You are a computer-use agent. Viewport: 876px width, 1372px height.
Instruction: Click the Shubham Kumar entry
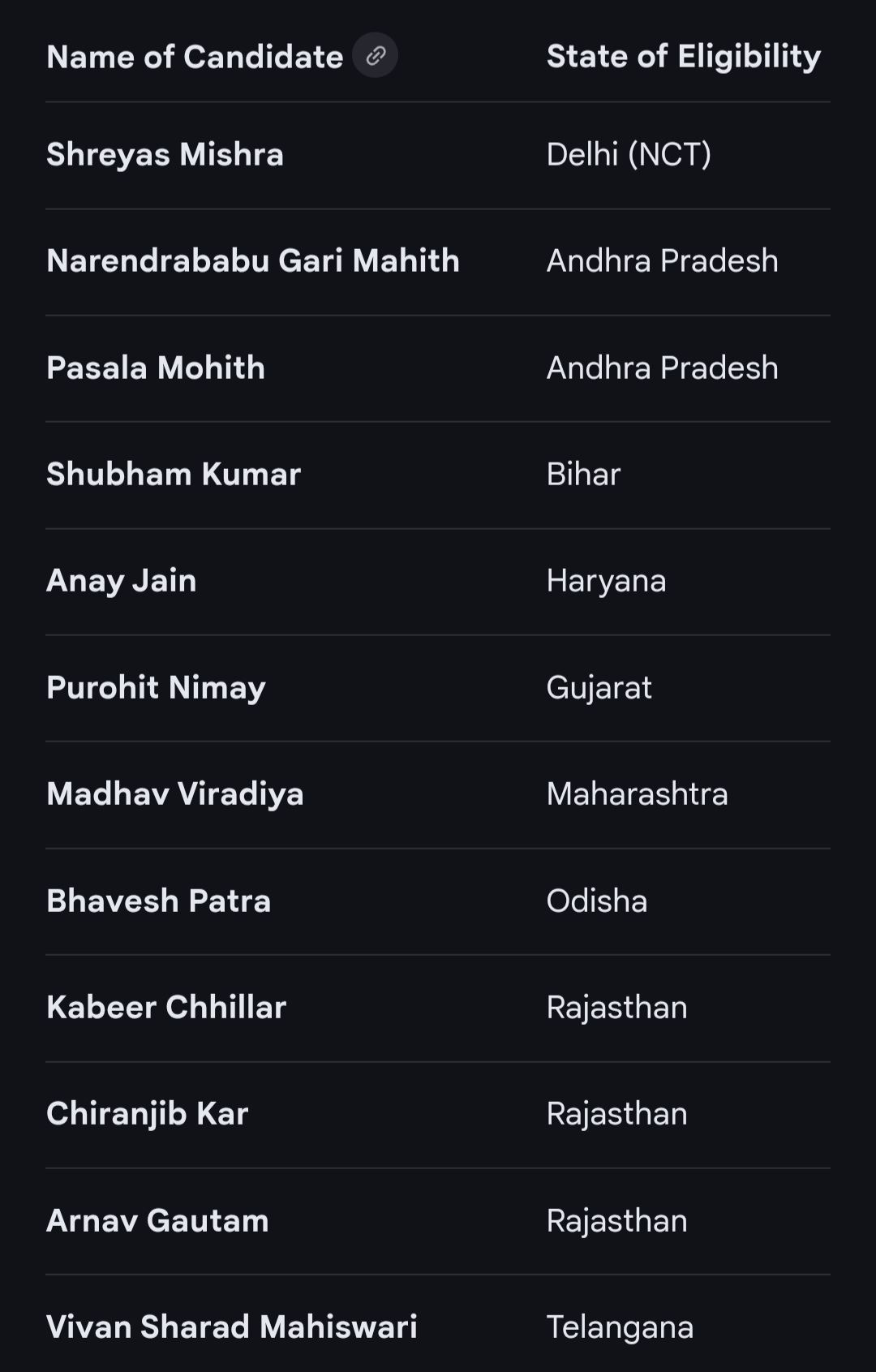(174, 474)
